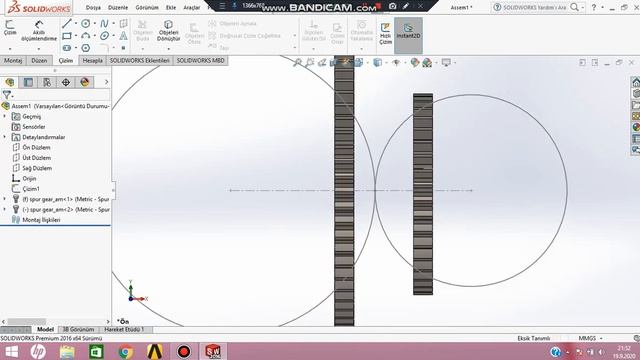Open the Düzenle menu
This screenshot has width=640, height=360.
pyautogui.click(x=118, y=7)
